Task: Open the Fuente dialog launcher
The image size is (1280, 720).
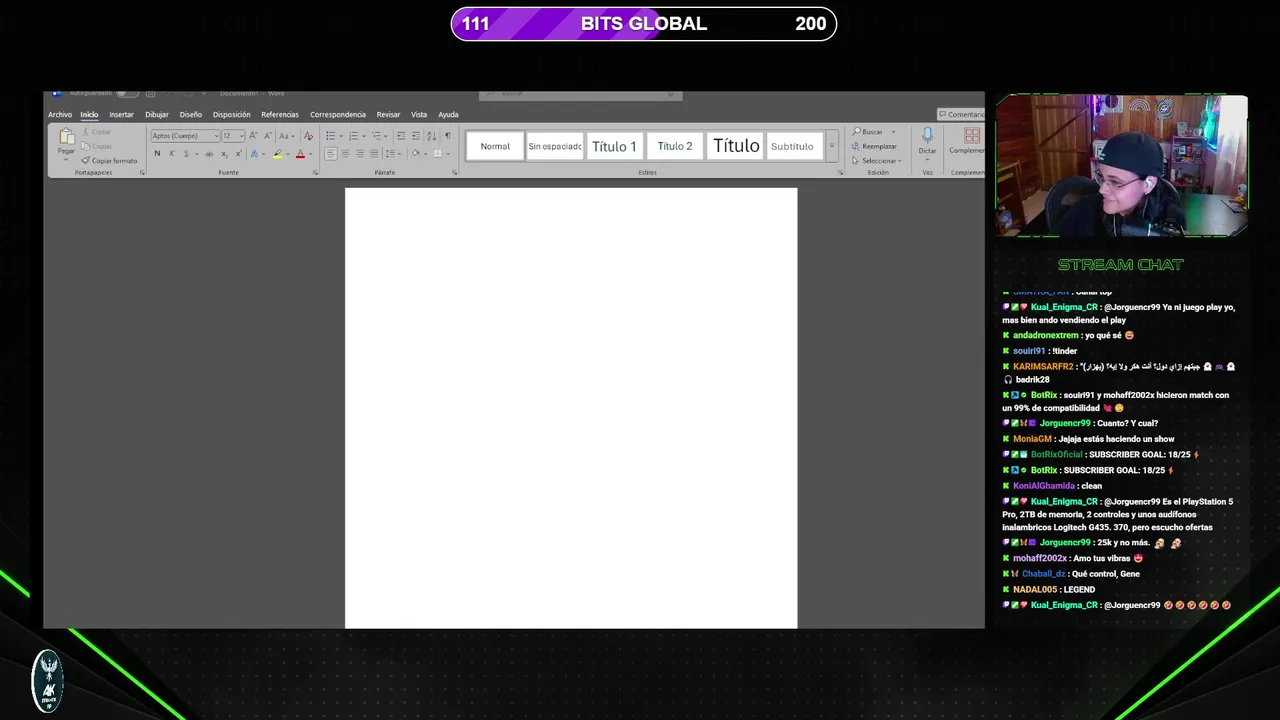Action: (315, 173)
